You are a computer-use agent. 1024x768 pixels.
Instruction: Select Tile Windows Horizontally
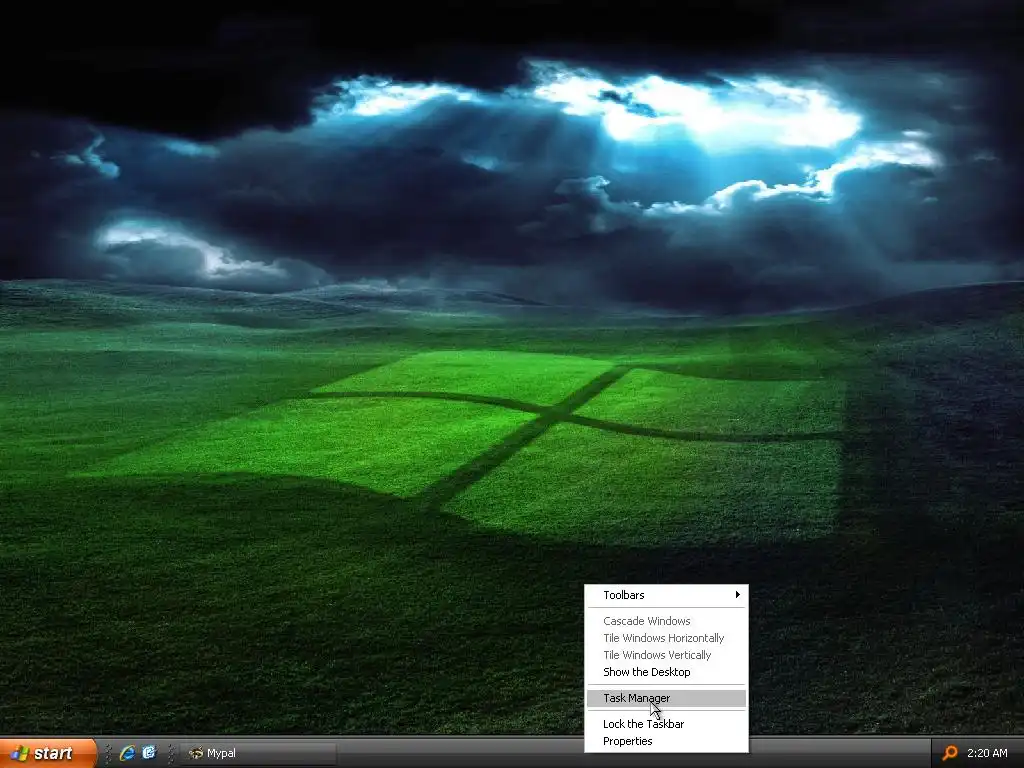point(666,638)
